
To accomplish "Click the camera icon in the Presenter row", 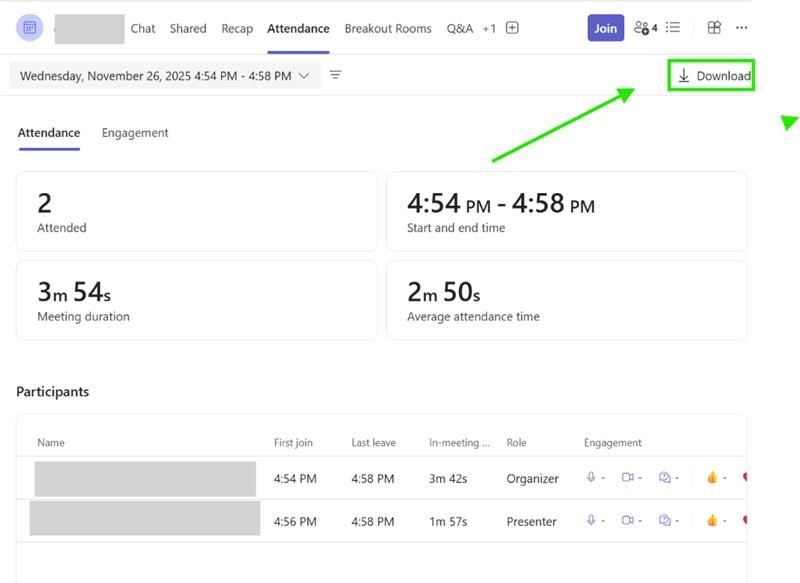I will 628,520.
